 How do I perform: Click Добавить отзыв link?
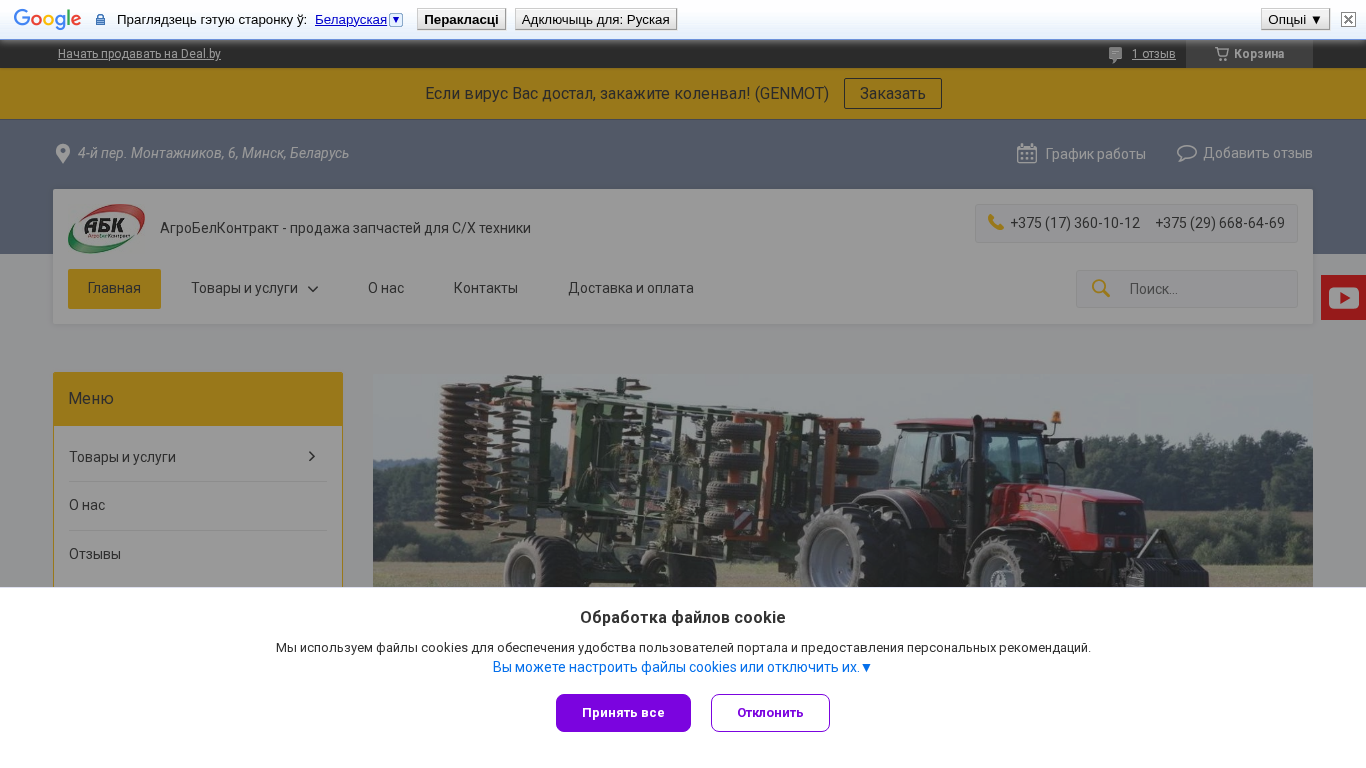tap(1258, 153)
